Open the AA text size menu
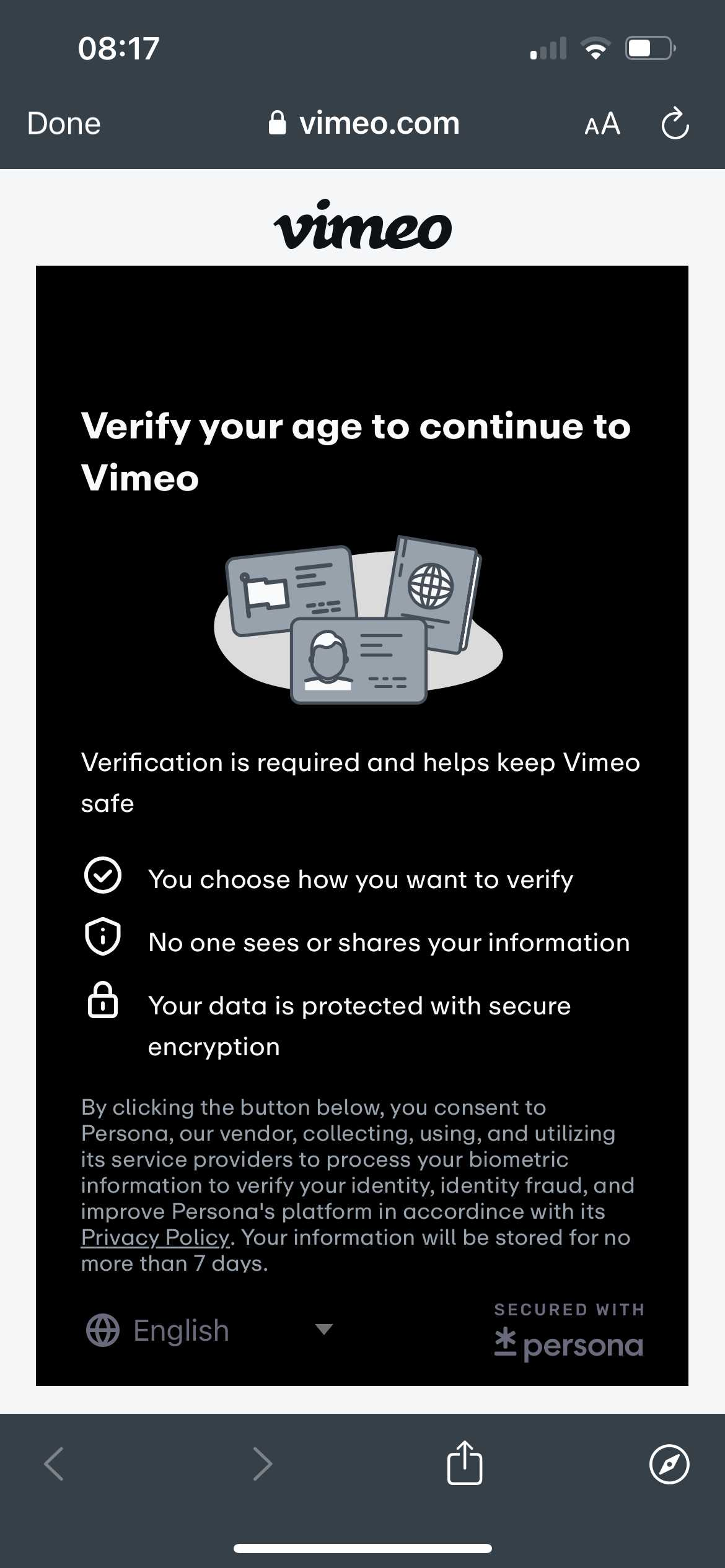725x1568 pixels. 602,124
